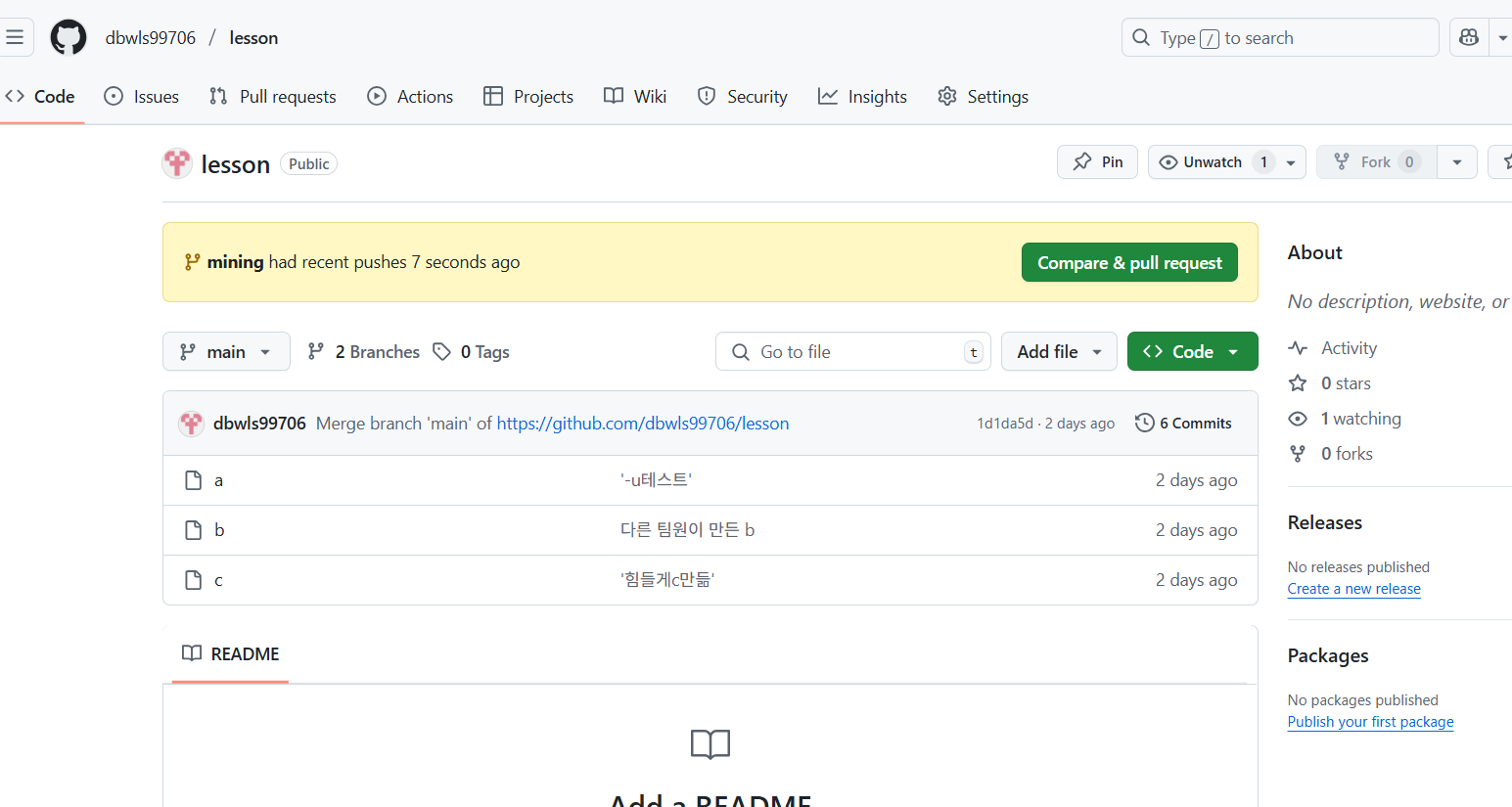1512x807 pixels.
Task: Open the Fork options dropdown arrow
Action: pos(1457,162)
